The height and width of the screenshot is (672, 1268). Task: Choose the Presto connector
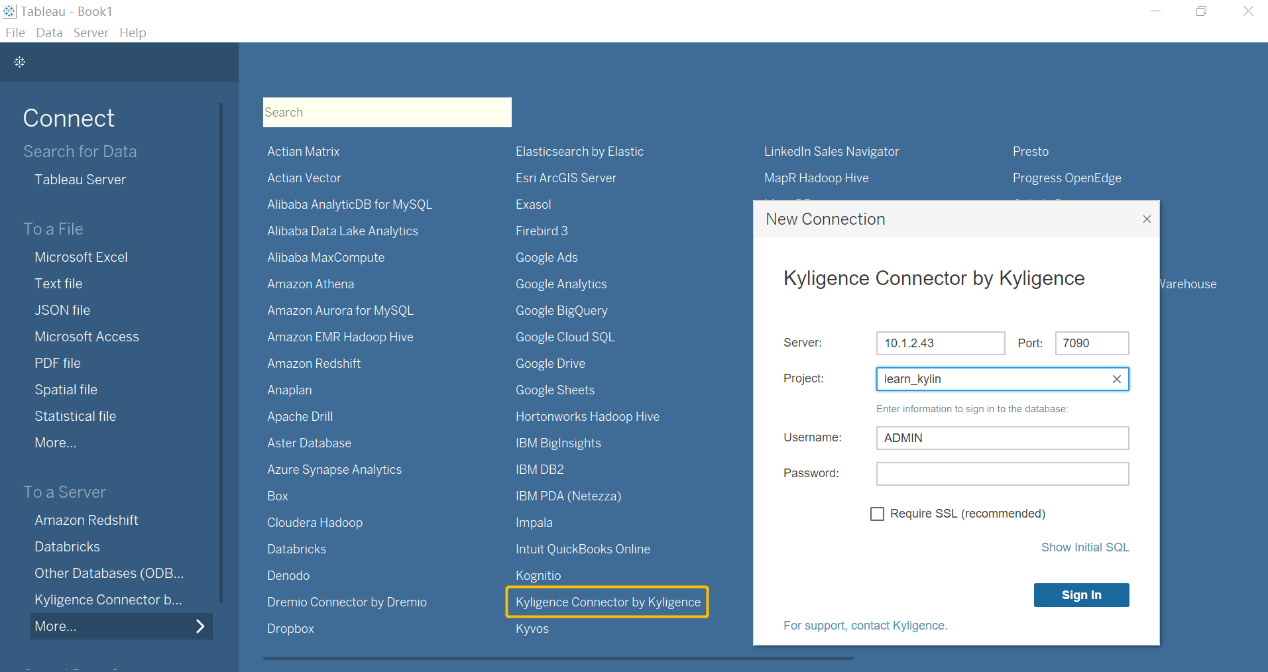click(1031, 152)
